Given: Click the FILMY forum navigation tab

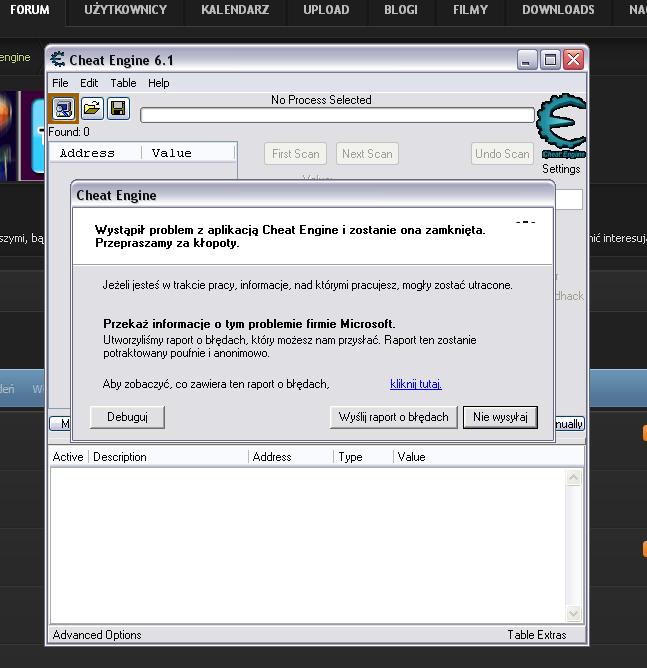Looking at the screenshot, I should coord(470,10).
